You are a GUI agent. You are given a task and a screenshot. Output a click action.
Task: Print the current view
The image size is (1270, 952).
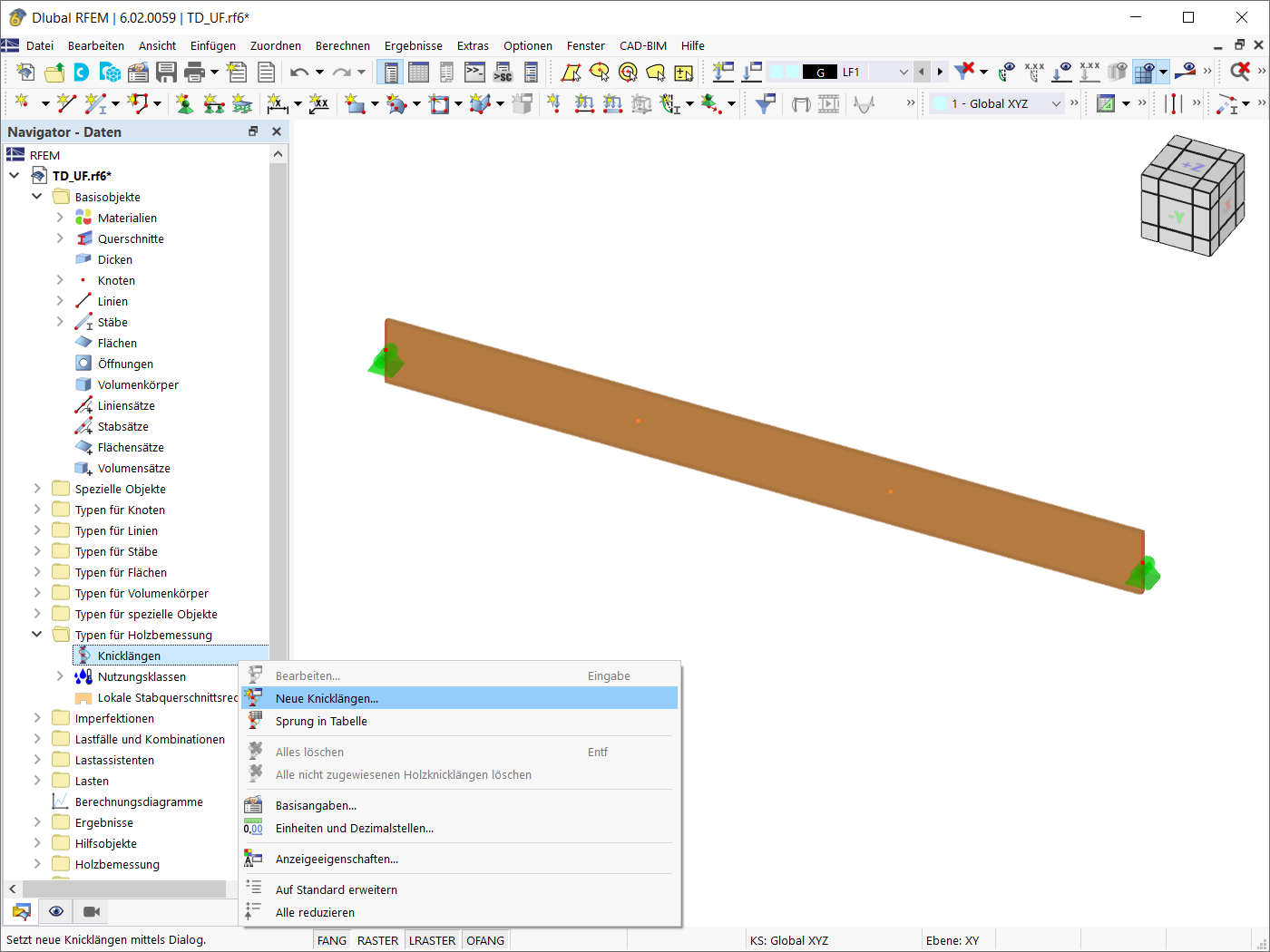(194, 72)
